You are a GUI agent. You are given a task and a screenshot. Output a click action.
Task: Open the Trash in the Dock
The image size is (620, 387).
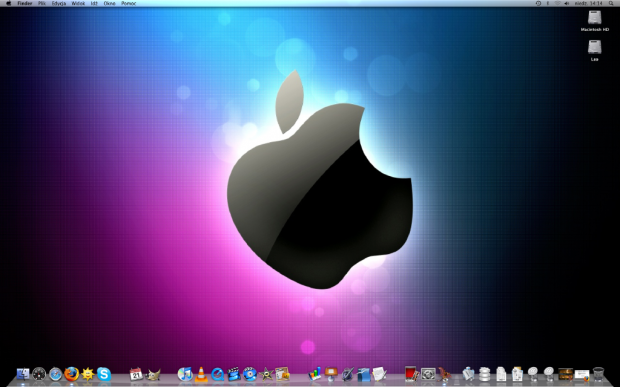pos(598,374)
